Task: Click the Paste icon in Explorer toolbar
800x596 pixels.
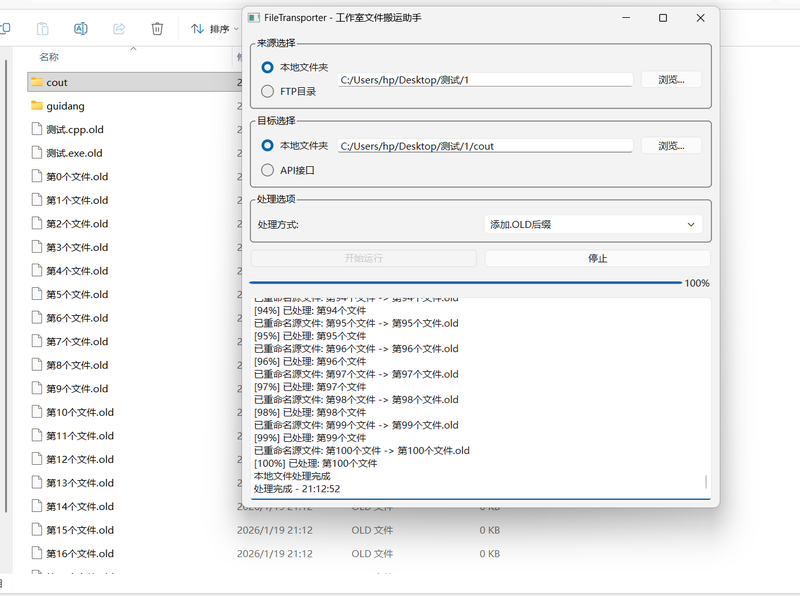Action: 43,29
